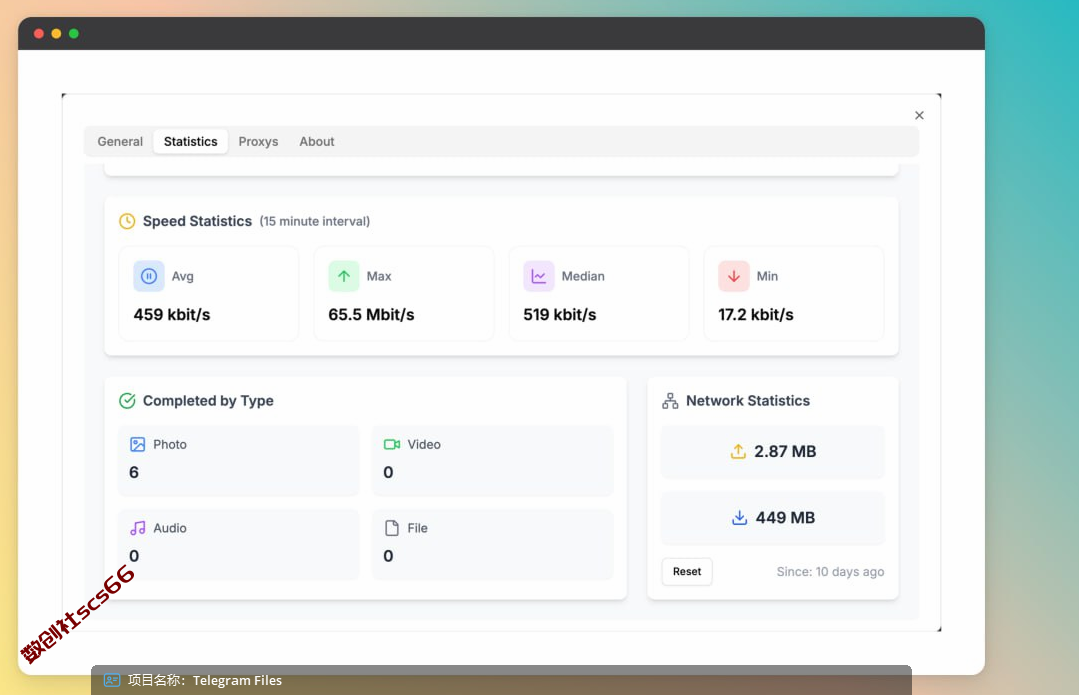Click the Photo image icon

[x=138, y=445]
